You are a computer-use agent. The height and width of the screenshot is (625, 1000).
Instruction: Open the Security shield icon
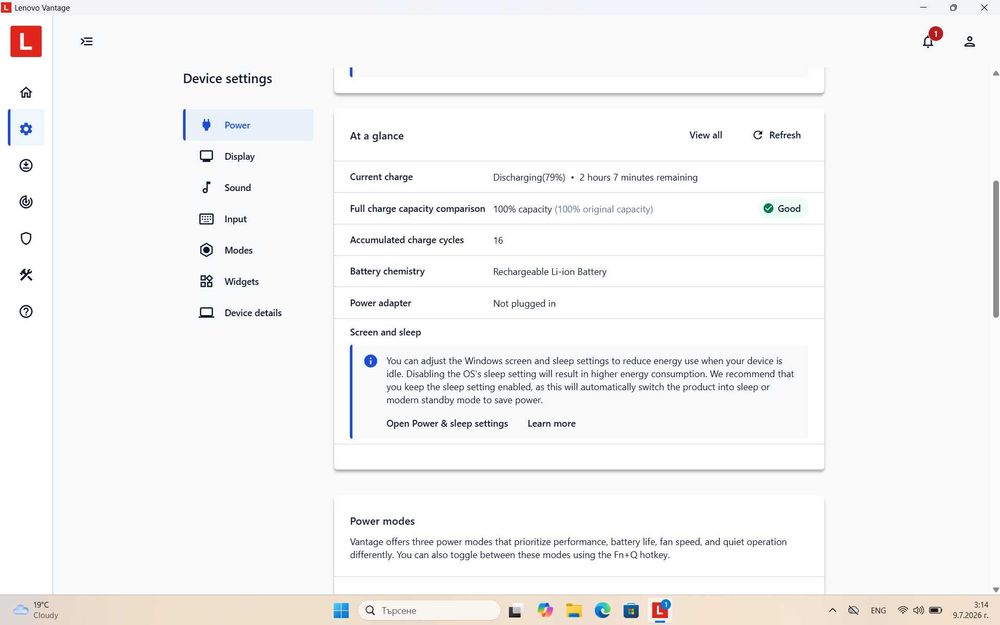pos(26,239)
